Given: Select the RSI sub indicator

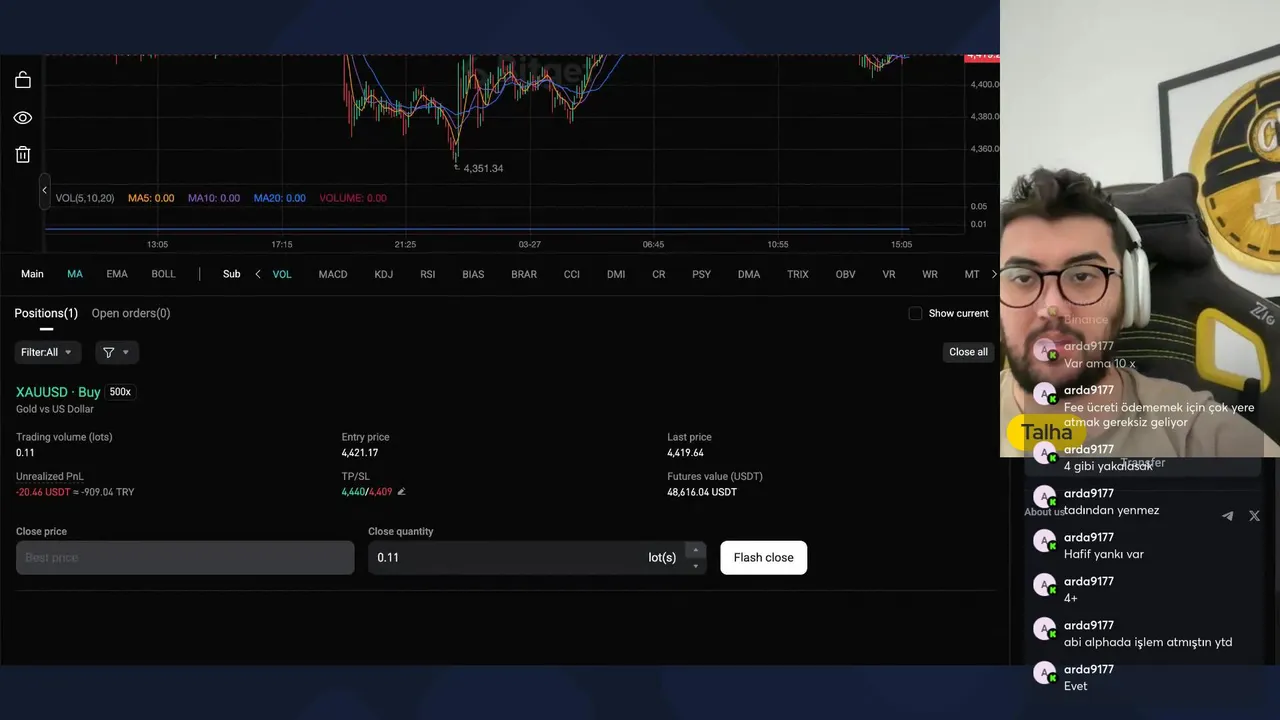Looking at the screenshot, I should [x=428, y=274].
